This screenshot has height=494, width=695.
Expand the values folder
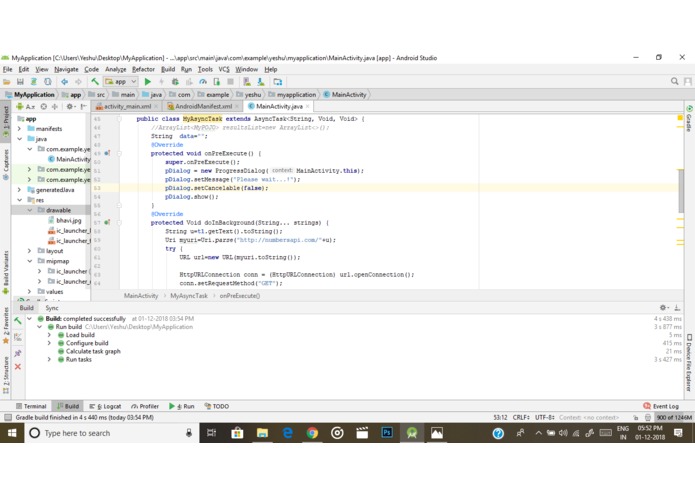pyautogui.click(x=29, y=292)
